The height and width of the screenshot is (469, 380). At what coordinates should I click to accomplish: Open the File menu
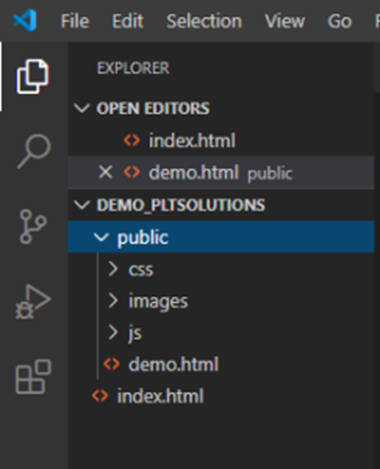point(75,21)
